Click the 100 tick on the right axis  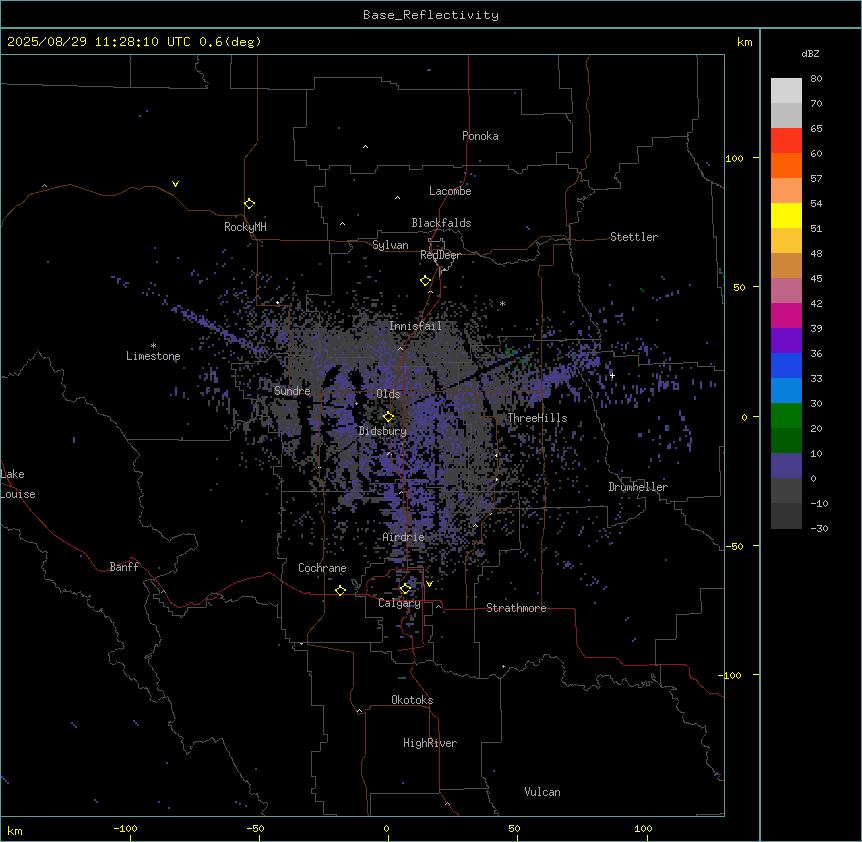734,158
